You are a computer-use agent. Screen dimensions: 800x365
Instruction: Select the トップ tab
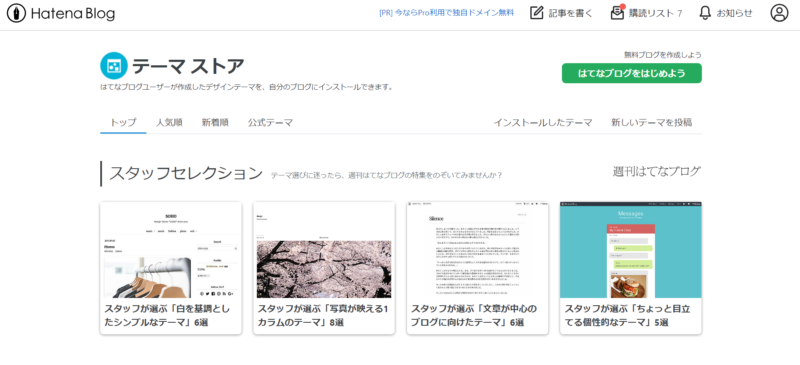123,123
